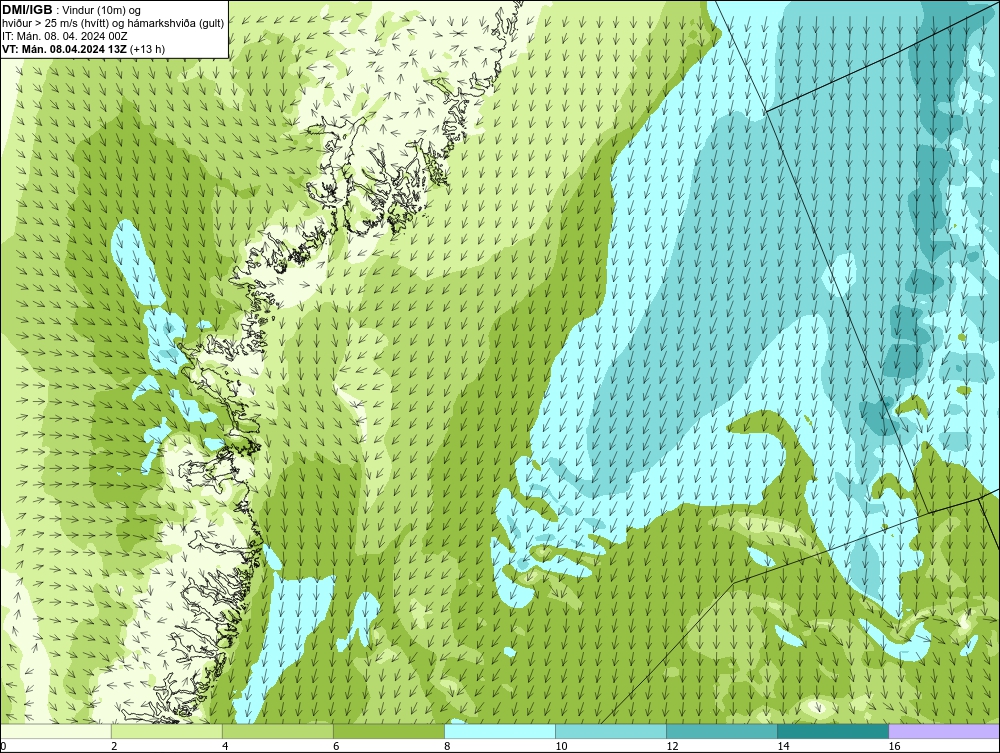1000x753 pixels.
Task: Click the DMI/IGB title text
Action: click(x=27, y=10)
